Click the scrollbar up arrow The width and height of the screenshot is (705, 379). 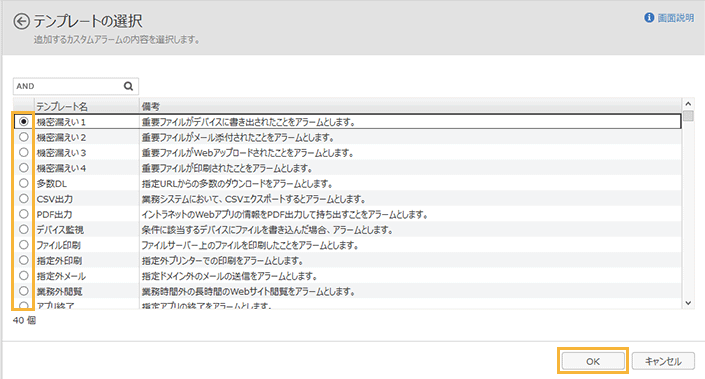[x=688, y=103]
